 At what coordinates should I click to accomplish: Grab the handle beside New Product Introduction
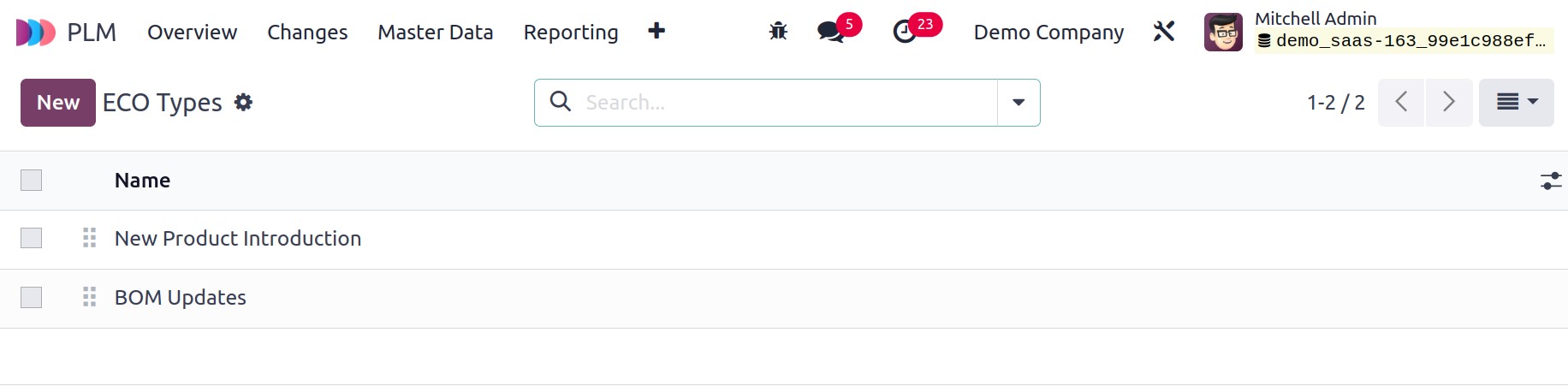(x=89, y=238)
